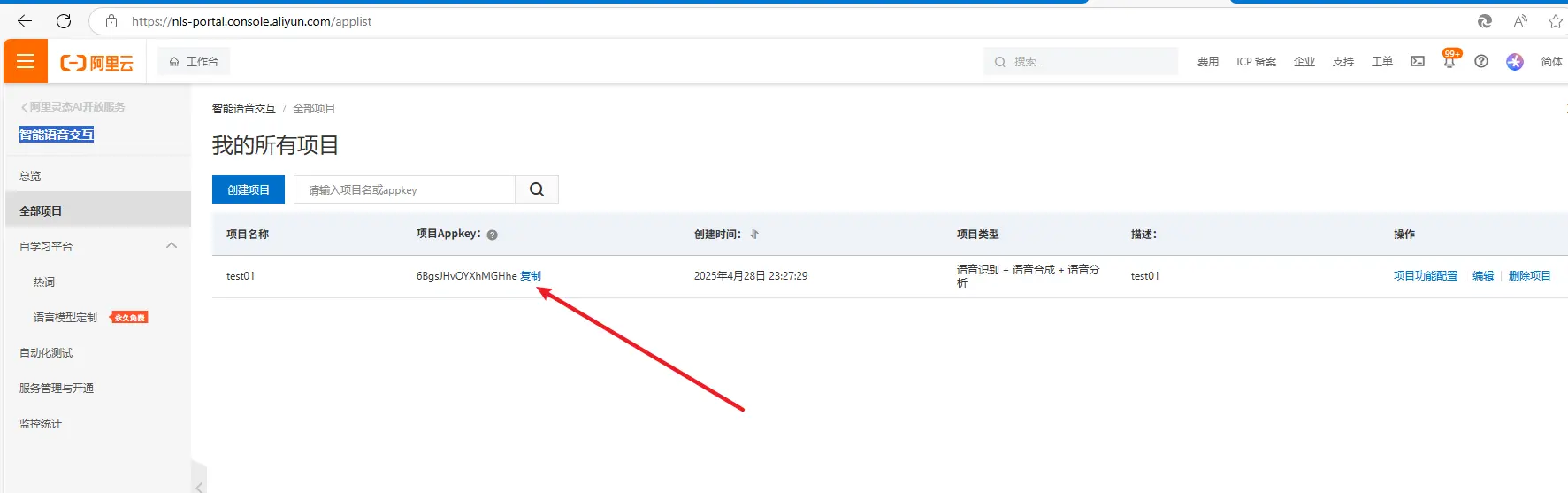Click 删除项目 for test01
1568x493 pixels.
click(x=1529, y=276)
